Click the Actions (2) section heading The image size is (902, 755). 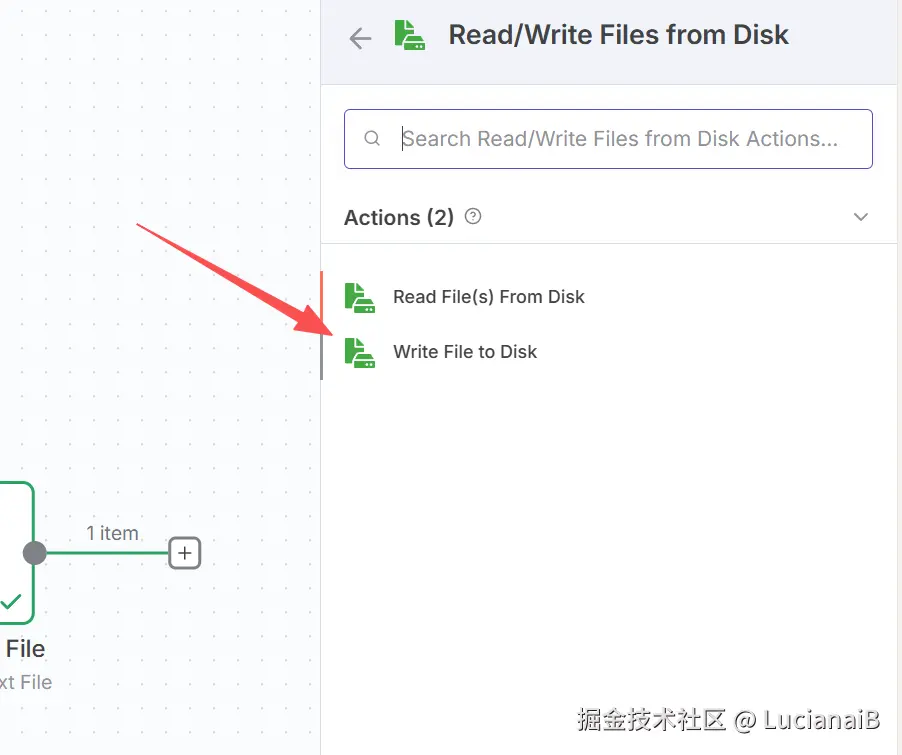click(398, 217)
